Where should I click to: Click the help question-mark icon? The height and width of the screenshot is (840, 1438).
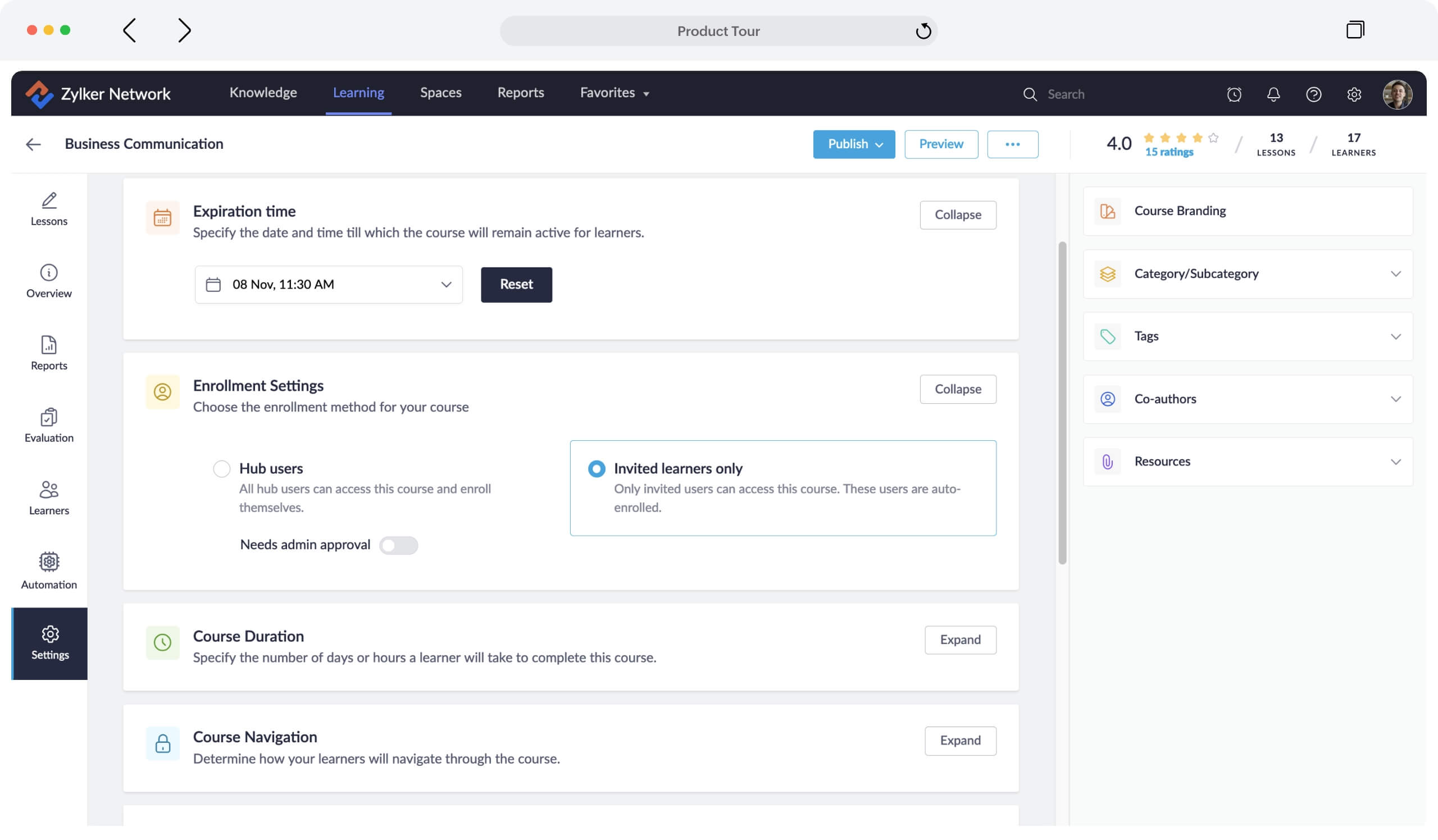point(1314,94)
